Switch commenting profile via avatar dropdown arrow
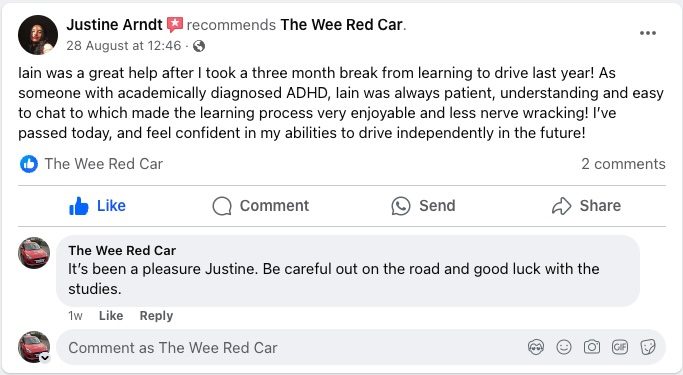The height and width of the screenshot is (375, 683). [45, 358]
